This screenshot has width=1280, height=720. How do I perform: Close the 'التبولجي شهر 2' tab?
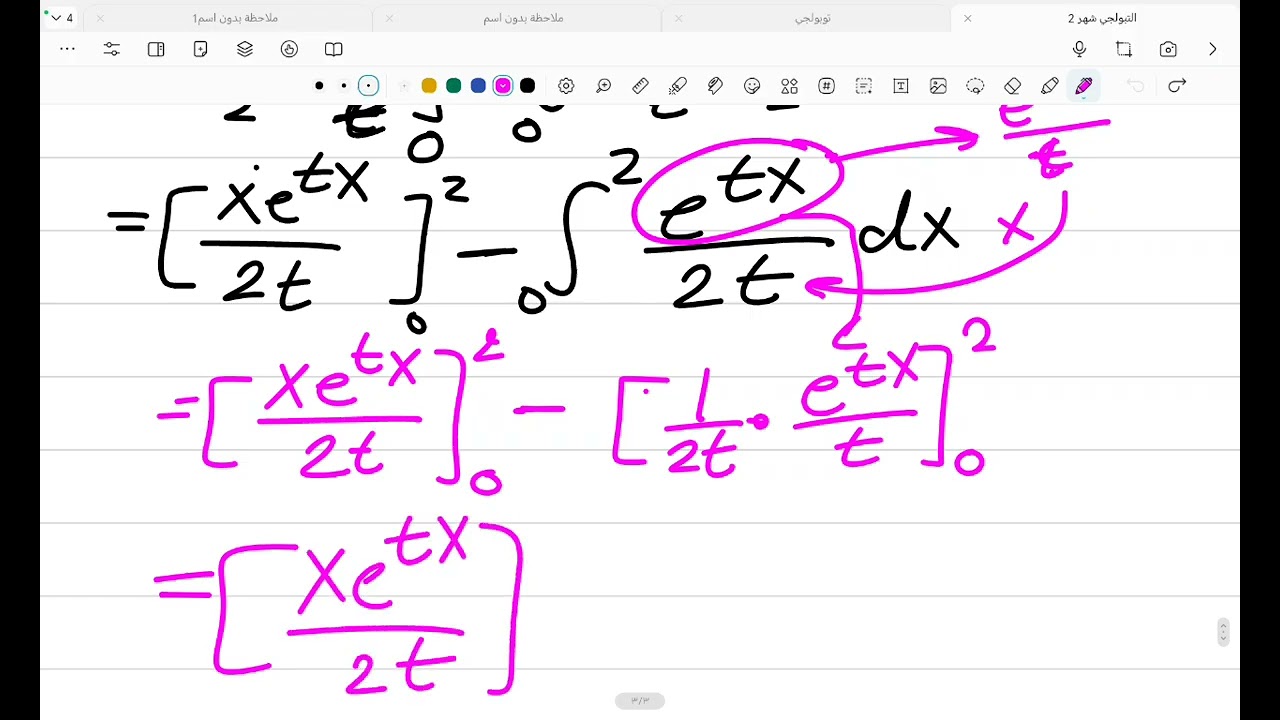tap(967, 18)
